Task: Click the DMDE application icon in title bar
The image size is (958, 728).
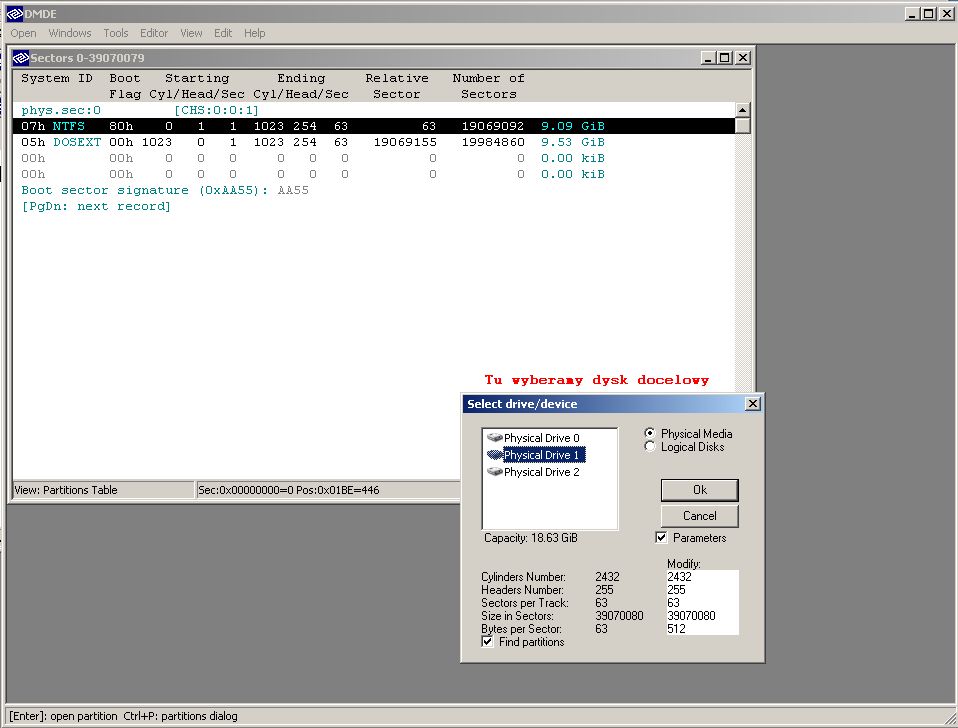Action: coord(15,13)
